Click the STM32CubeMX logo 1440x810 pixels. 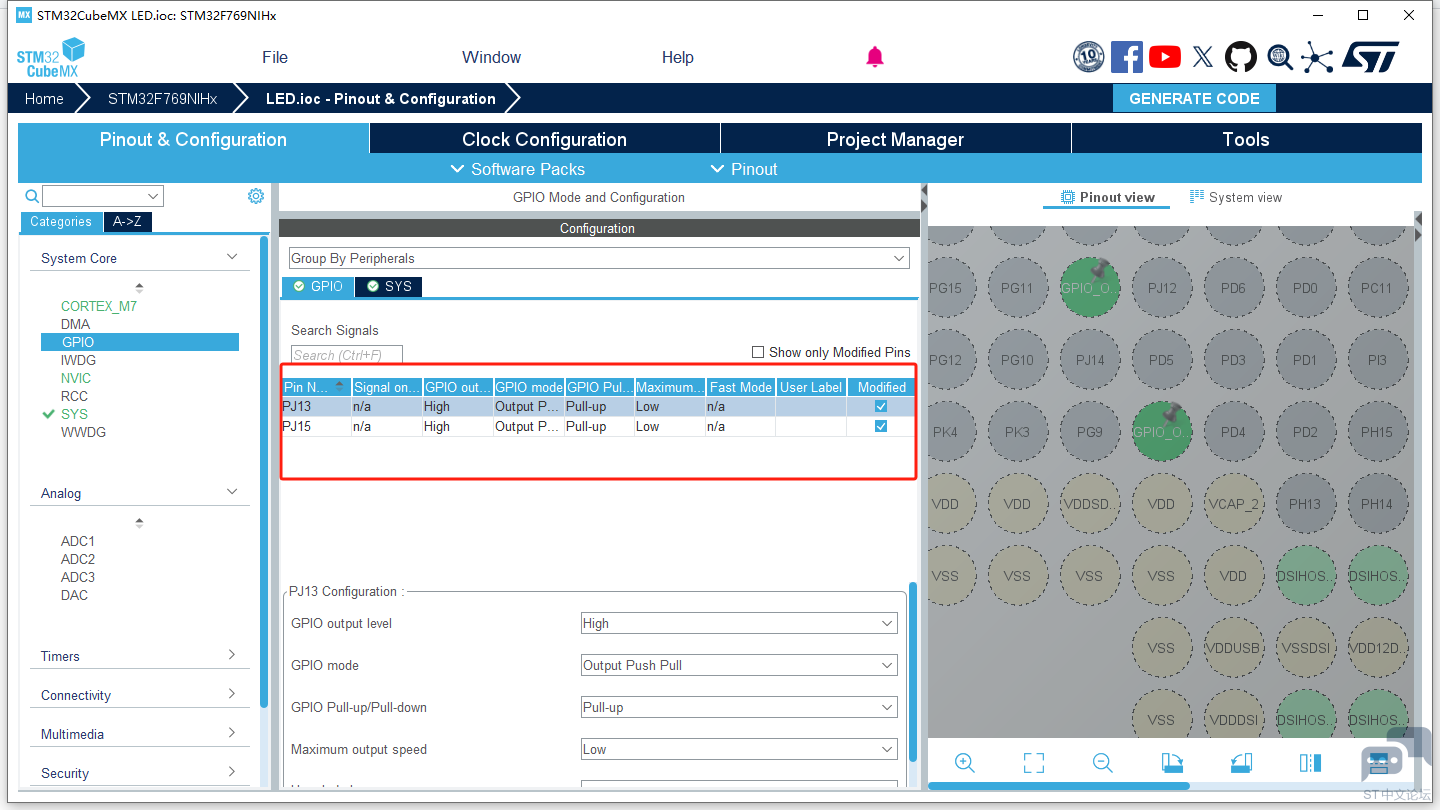click(x=50, y=57)
